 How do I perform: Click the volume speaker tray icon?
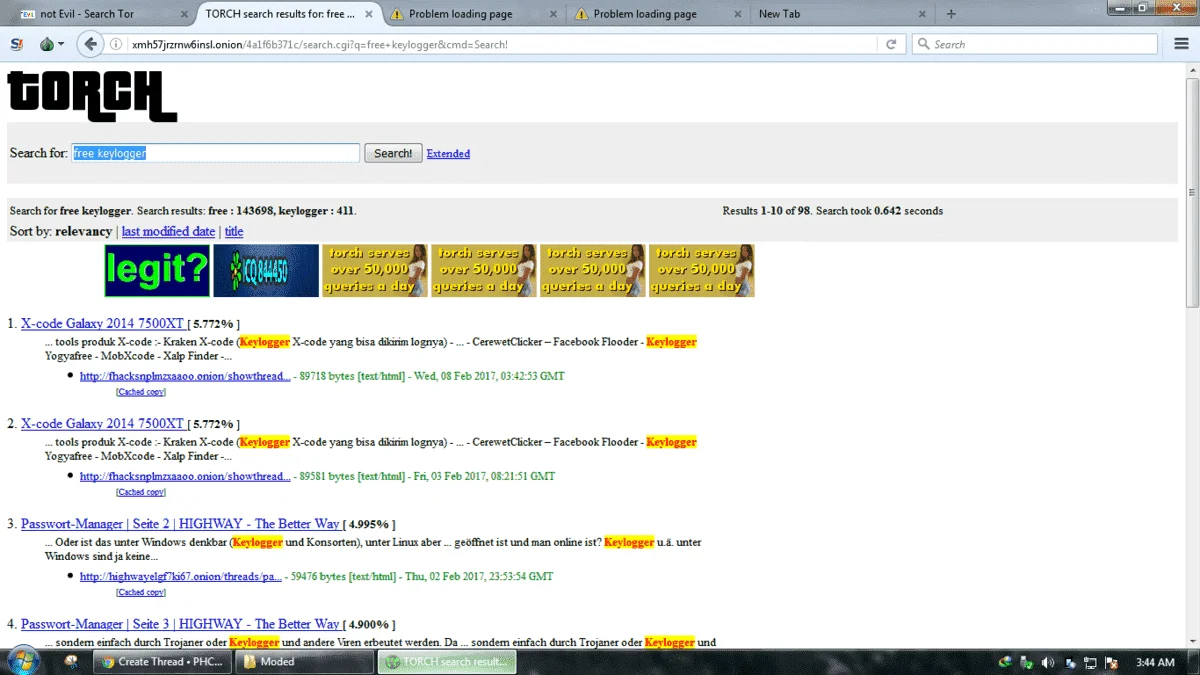coord(1047,662)
